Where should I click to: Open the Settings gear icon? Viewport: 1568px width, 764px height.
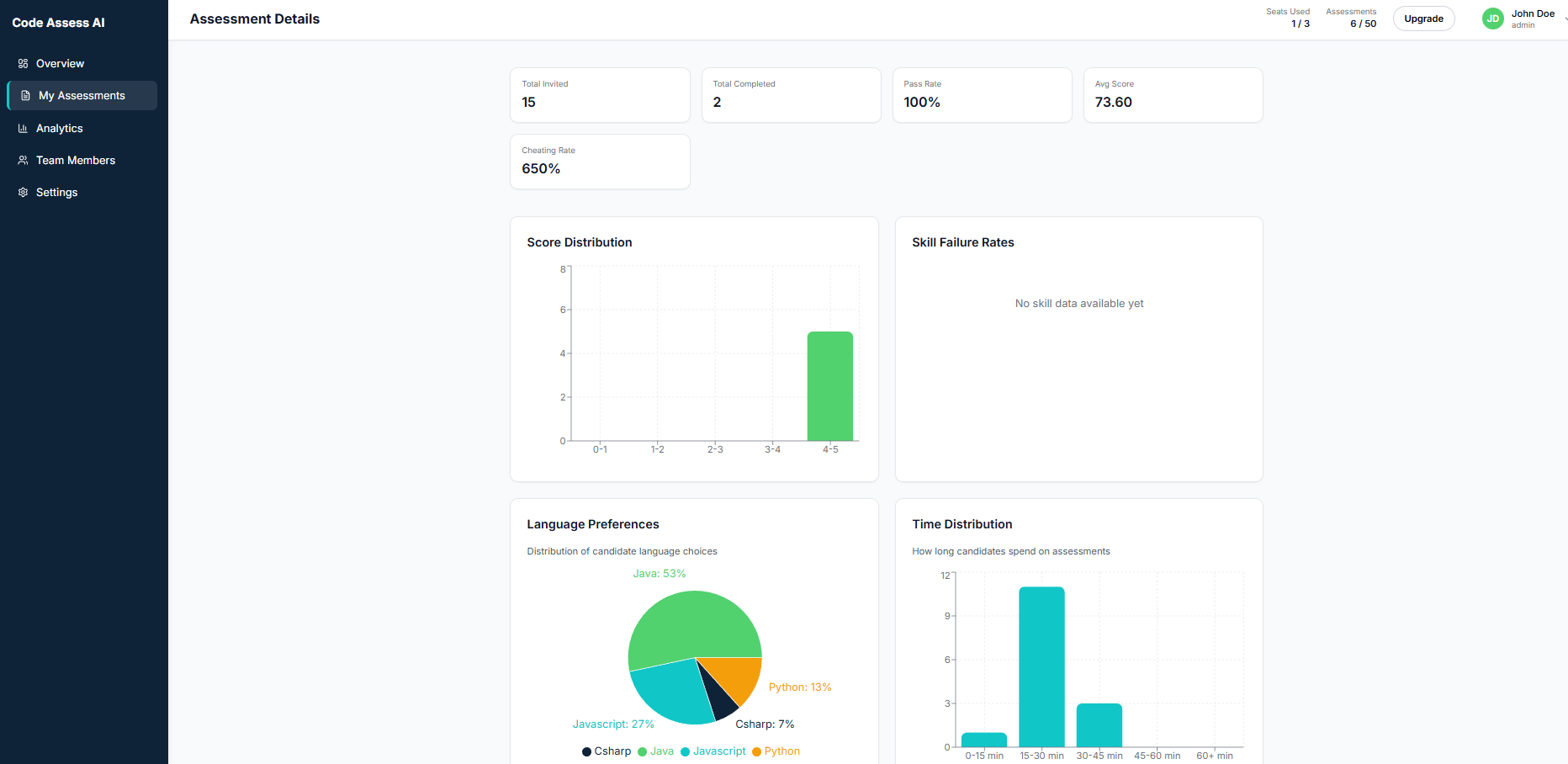click(22, 192)
